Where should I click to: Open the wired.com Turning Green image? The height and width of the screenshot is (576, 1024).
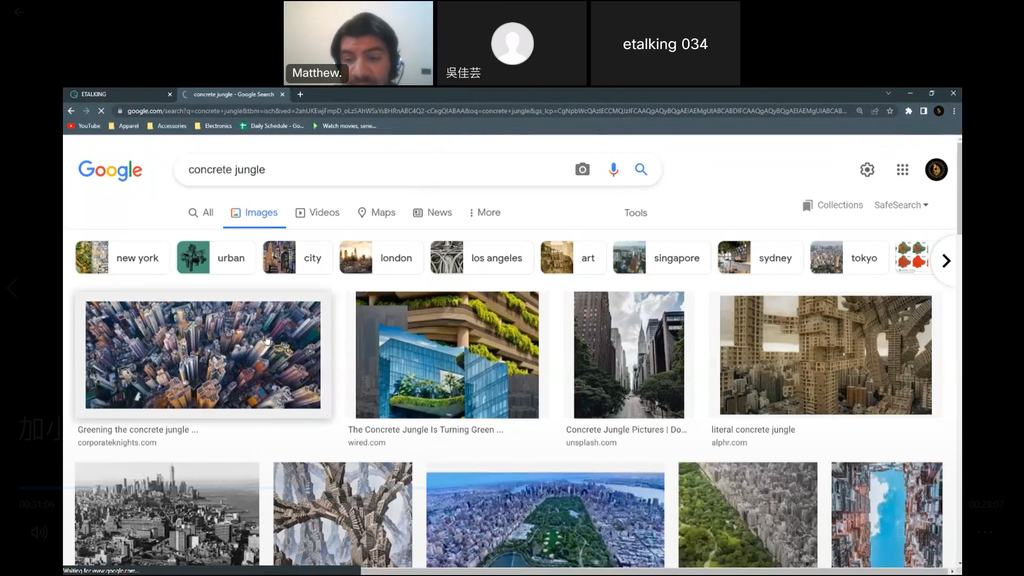(447, 355)
